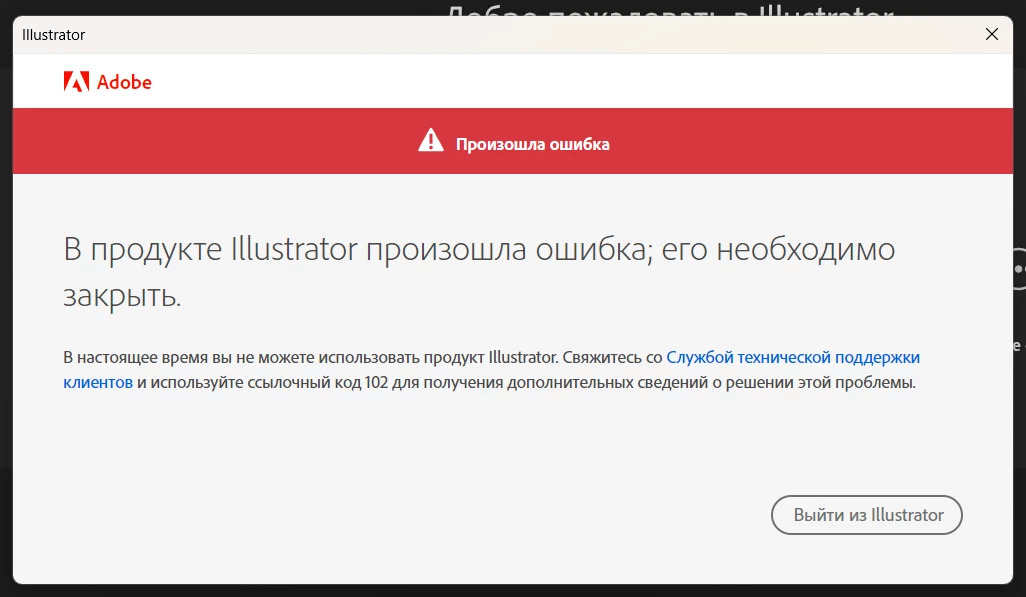Click the warning triangle icon in red banner
This screenshot has width=1026, height=597.
coord(431,141)
